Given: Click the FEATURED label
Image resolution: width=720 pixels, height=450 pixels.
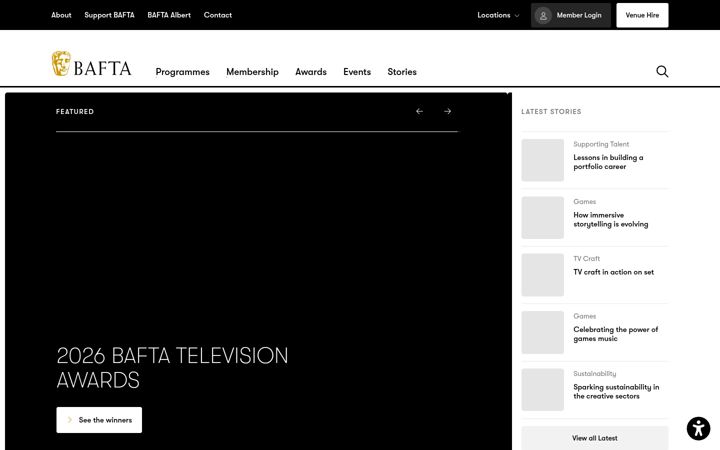Looking at the screenshot, I should [x=75, y=112].
